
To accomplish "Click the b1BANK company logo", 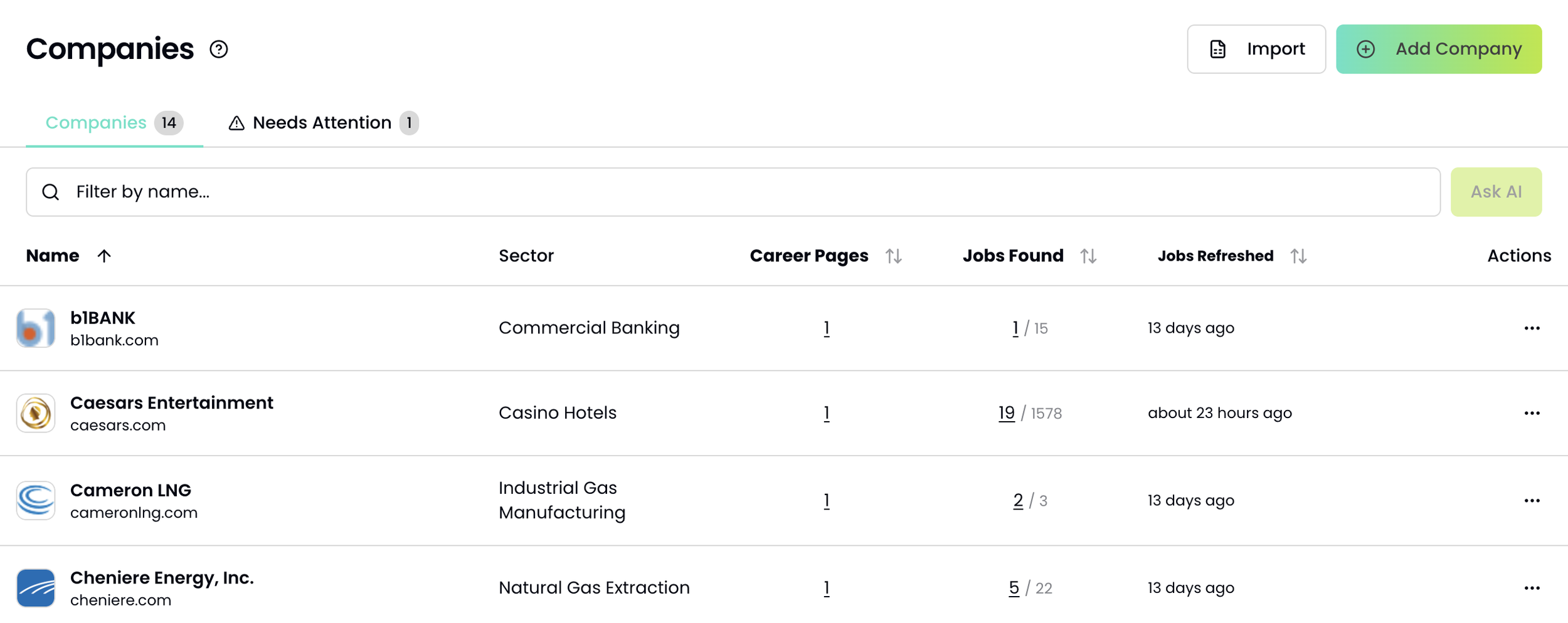I will pos(36,328).
